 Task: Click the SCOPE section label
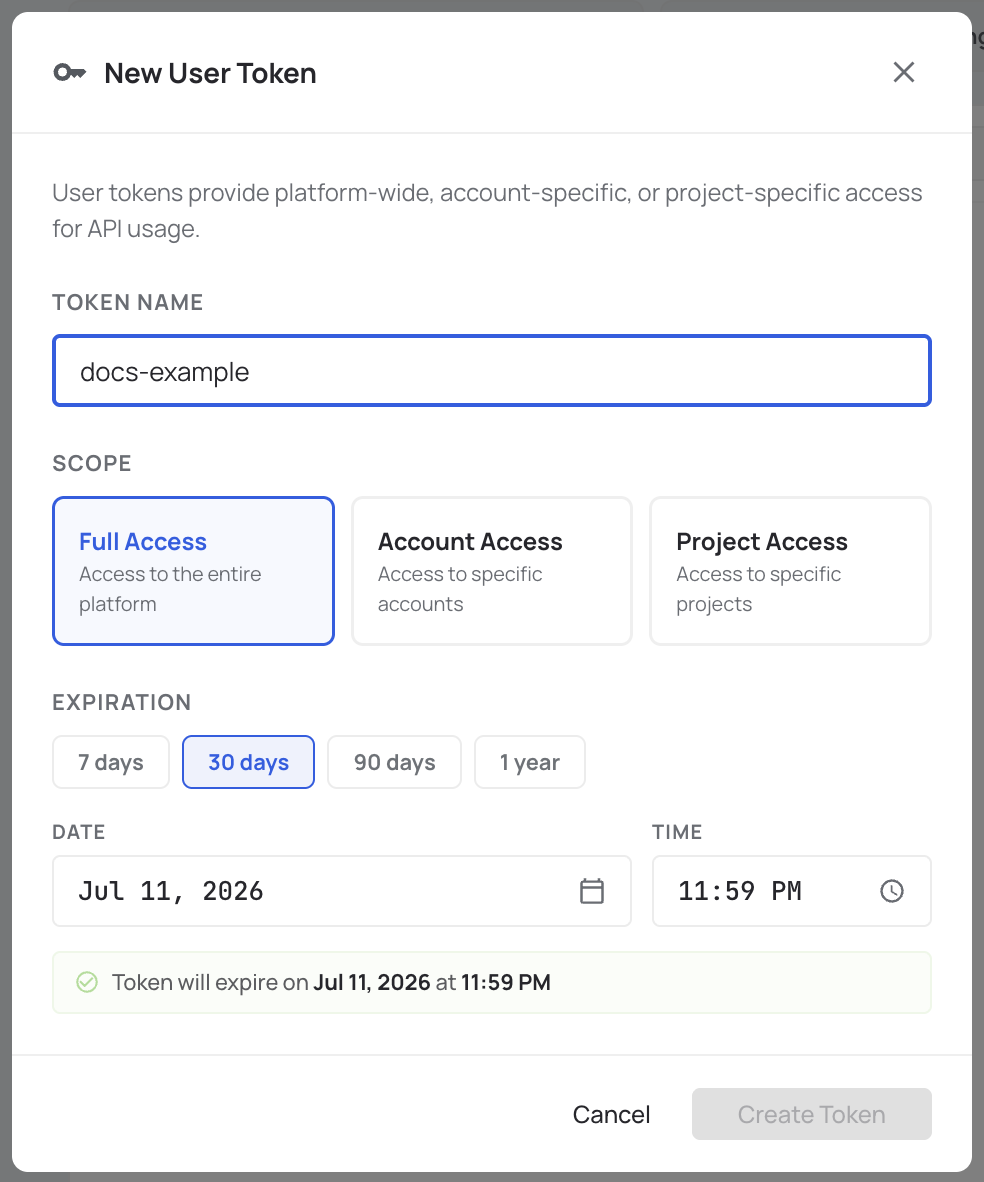(91, 463)
